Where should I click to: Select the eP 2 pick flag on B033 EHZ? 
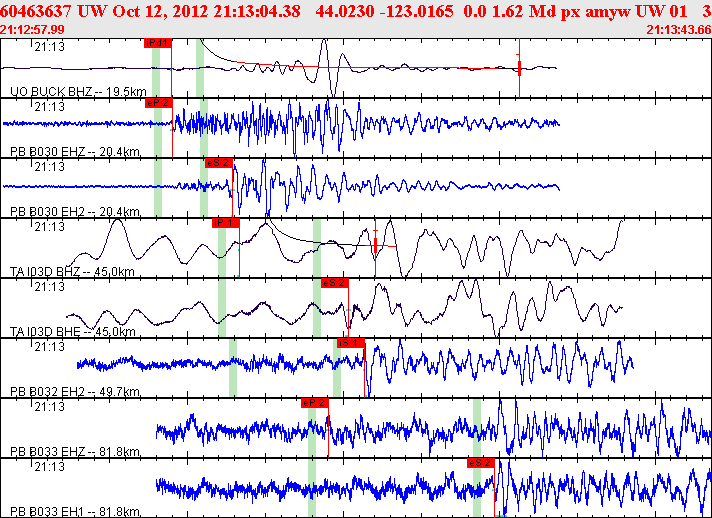coord(315,403)
